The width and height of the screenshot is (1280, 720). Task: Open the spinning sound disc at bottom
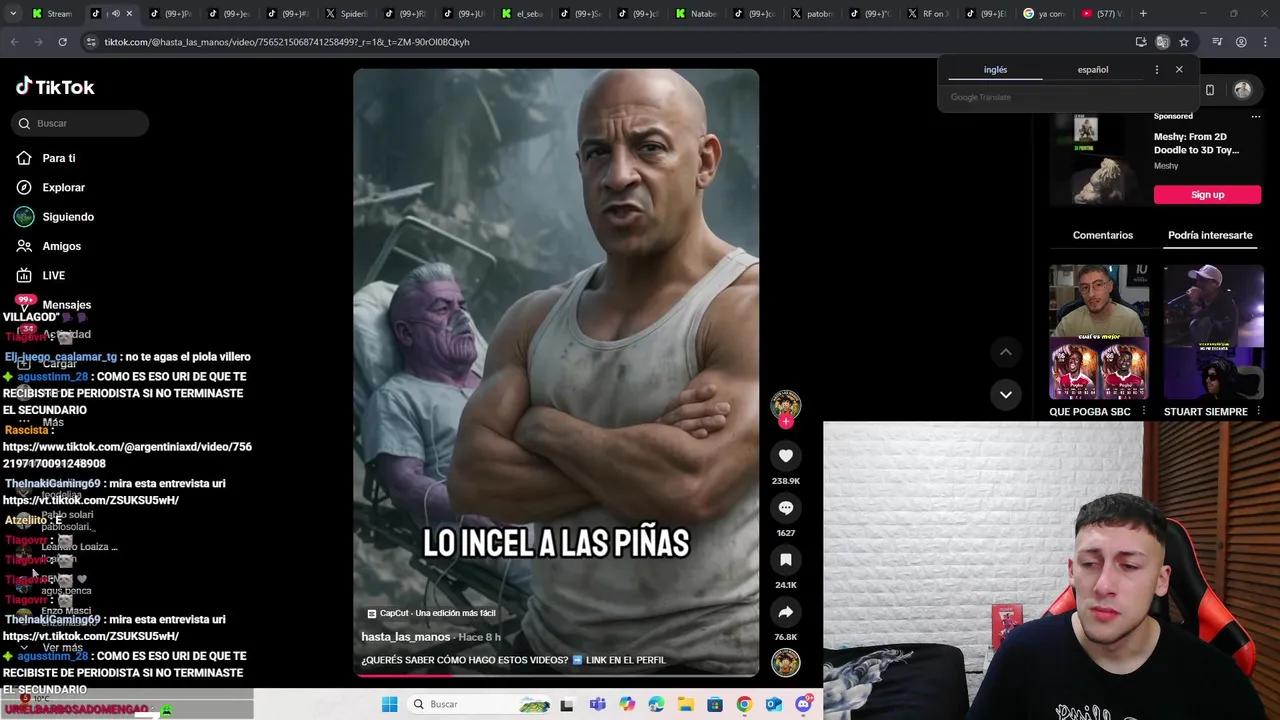(786, 662)
